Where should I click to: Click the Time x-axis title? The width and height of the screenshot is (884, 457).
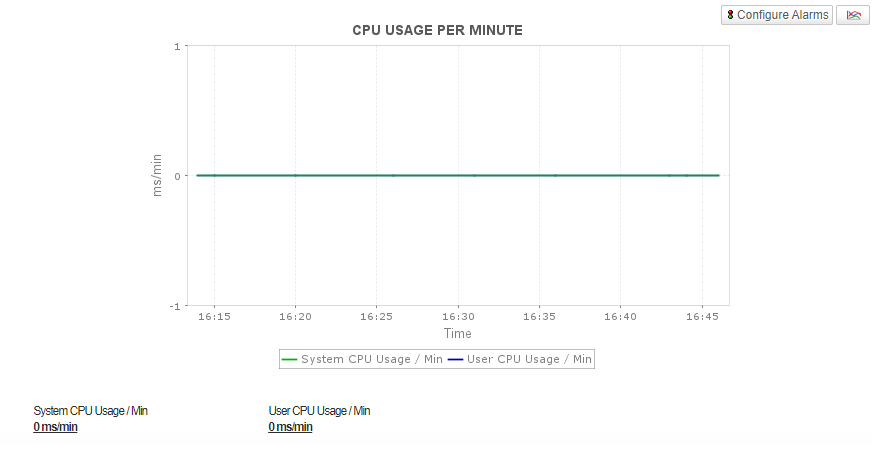click(x=457, y=333)
